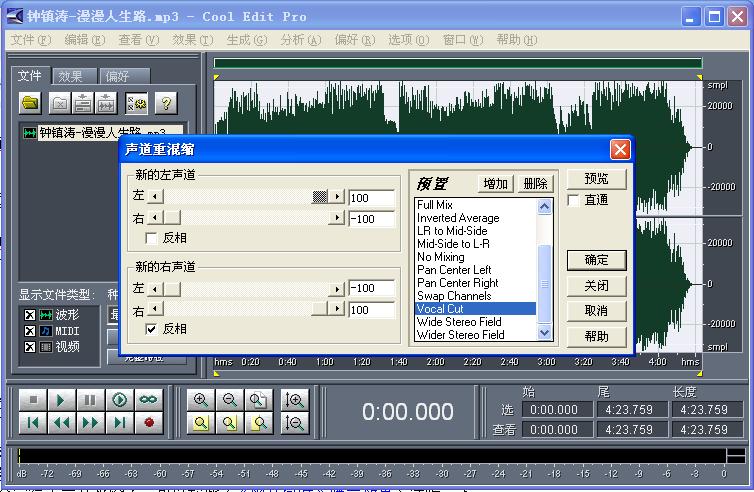Start recording with red record button
This screenshot has width=754, height=492.
pyautogui.click(x=148, y=423)
